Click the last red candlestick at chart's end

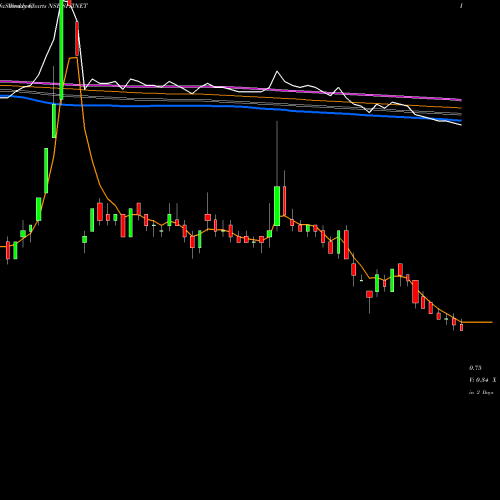[462, 327]
